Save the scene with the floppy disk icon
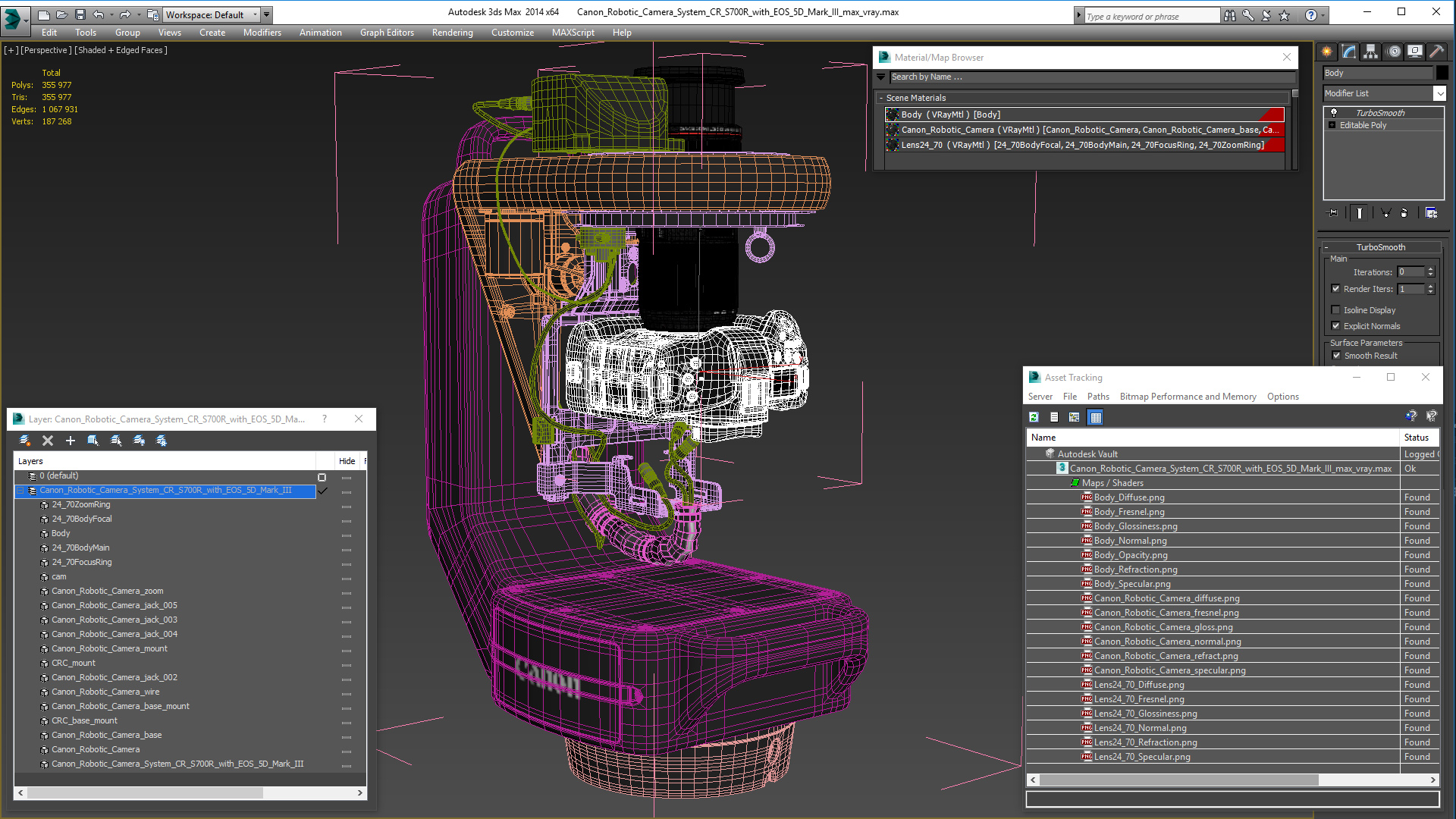 pyautogui.click(x=80, y=14)
